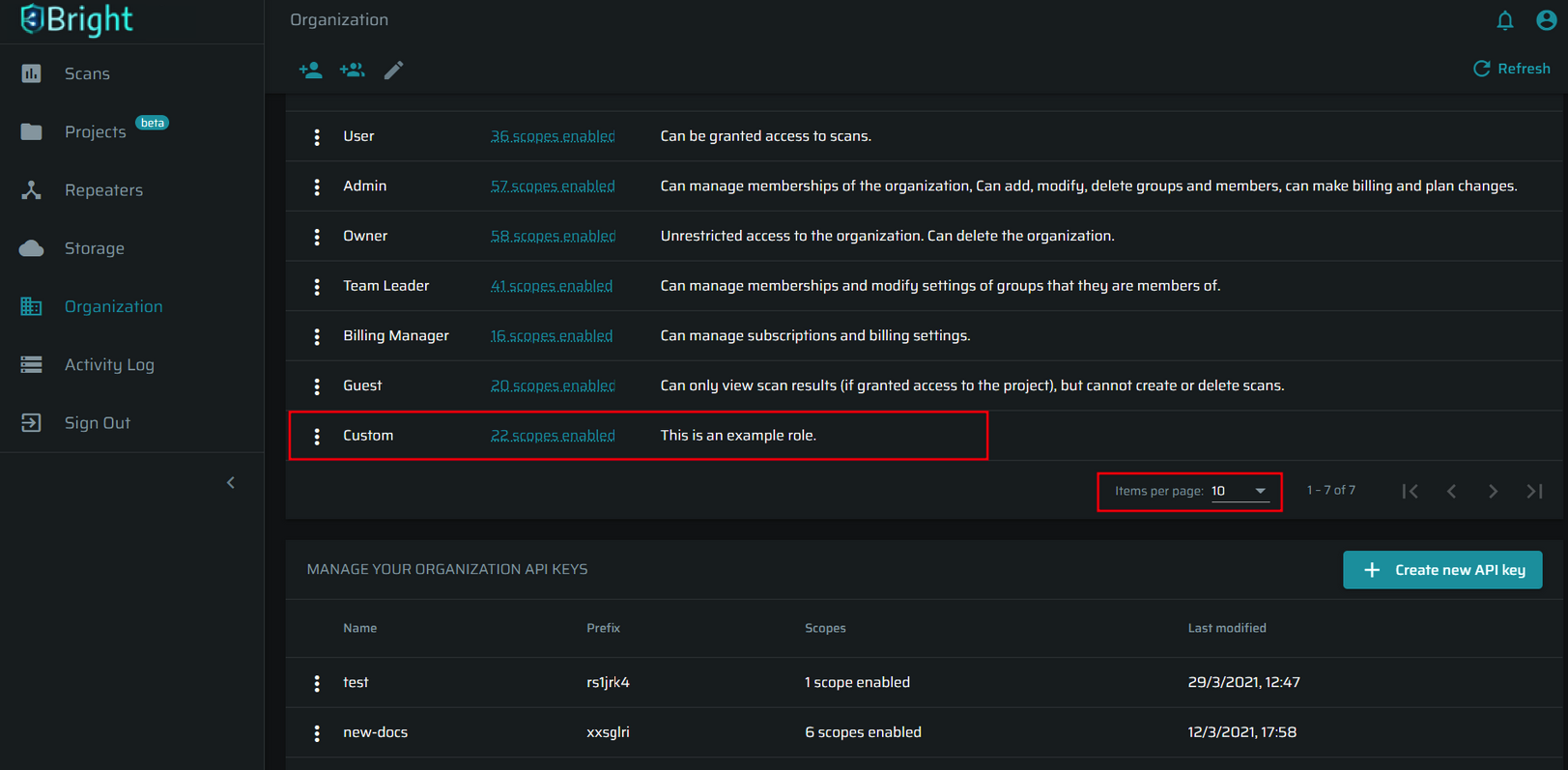
Task: Click the Team Leader role name
Action: tap(386, 286)
